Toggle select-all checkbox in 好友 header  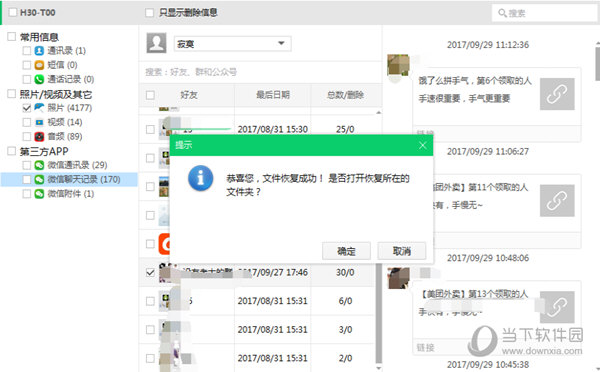tap(150, 95)
